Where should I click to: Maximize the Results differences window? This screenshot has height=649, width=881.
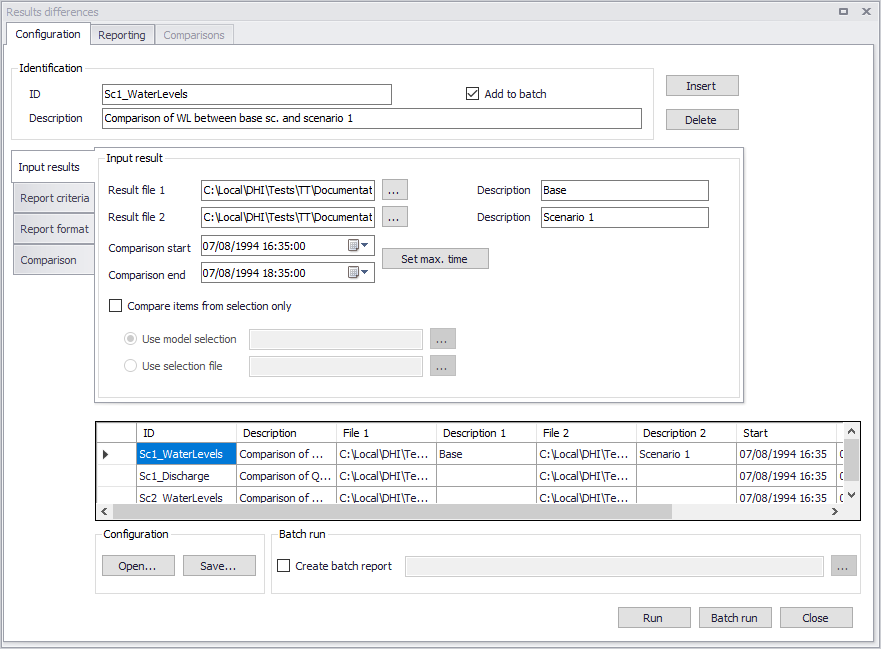point(843,11)
